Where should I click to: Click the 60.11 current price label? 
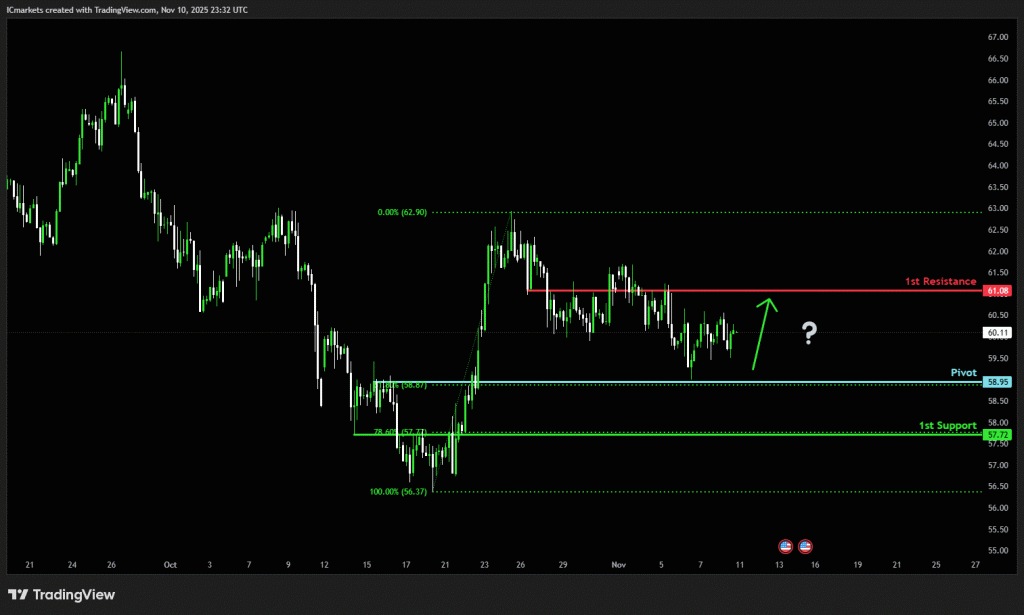(998, 333)
